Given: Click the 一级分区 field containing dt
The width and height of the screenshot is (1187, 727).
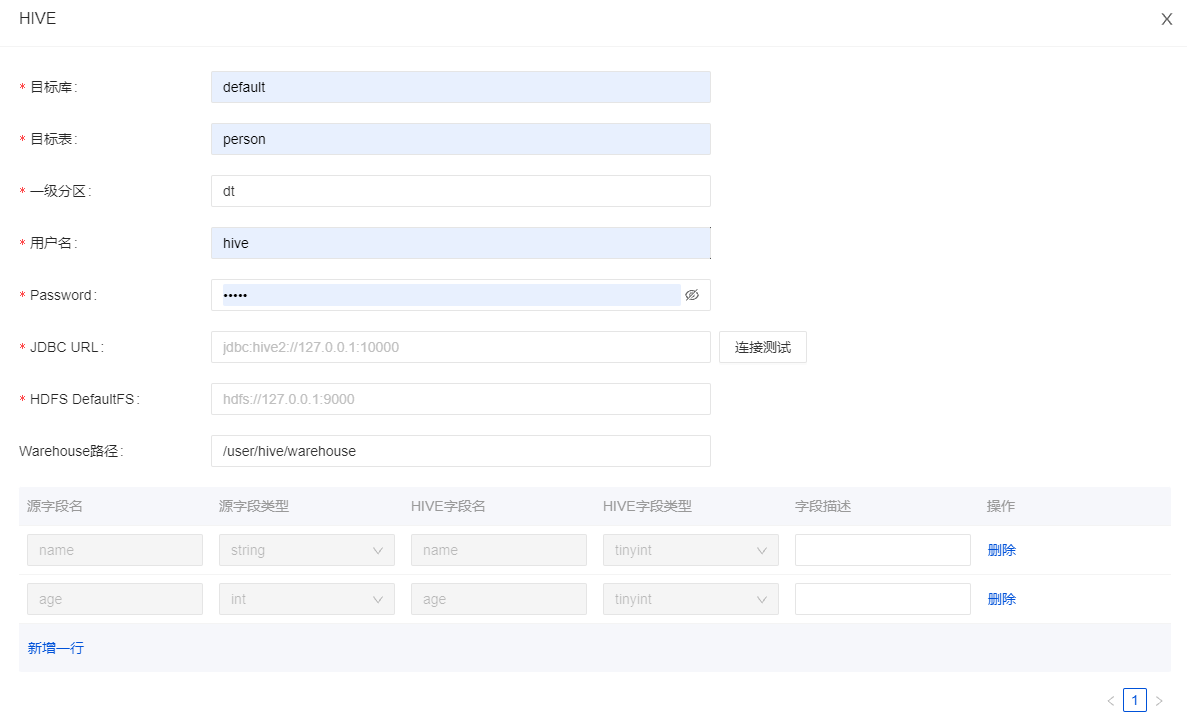Looking at the screenshot, I should point(460,191).
